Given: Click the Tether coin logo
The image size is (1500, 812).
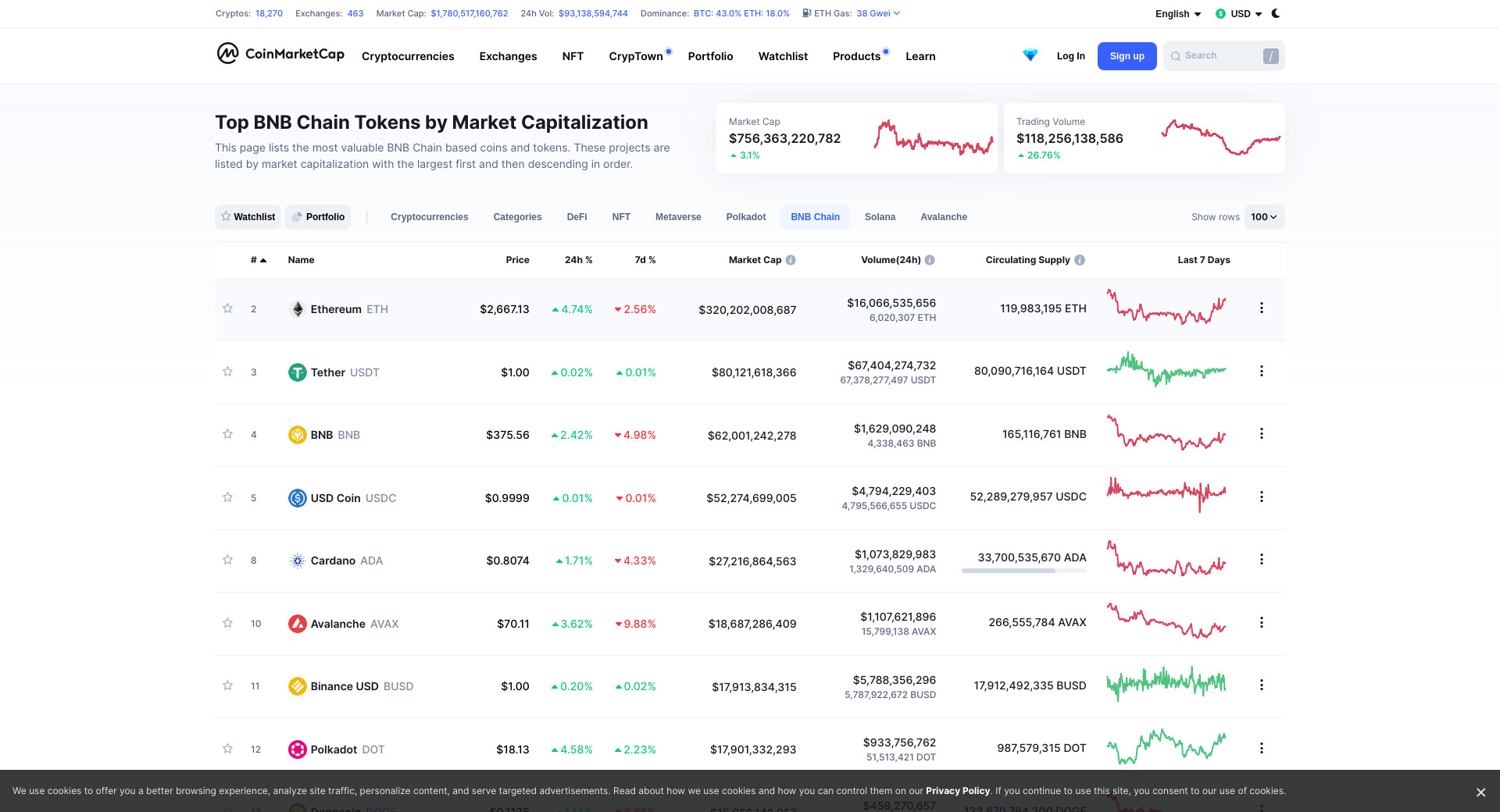Looking at the screenshot, I should pyautogui.click(x=297, y=372).
